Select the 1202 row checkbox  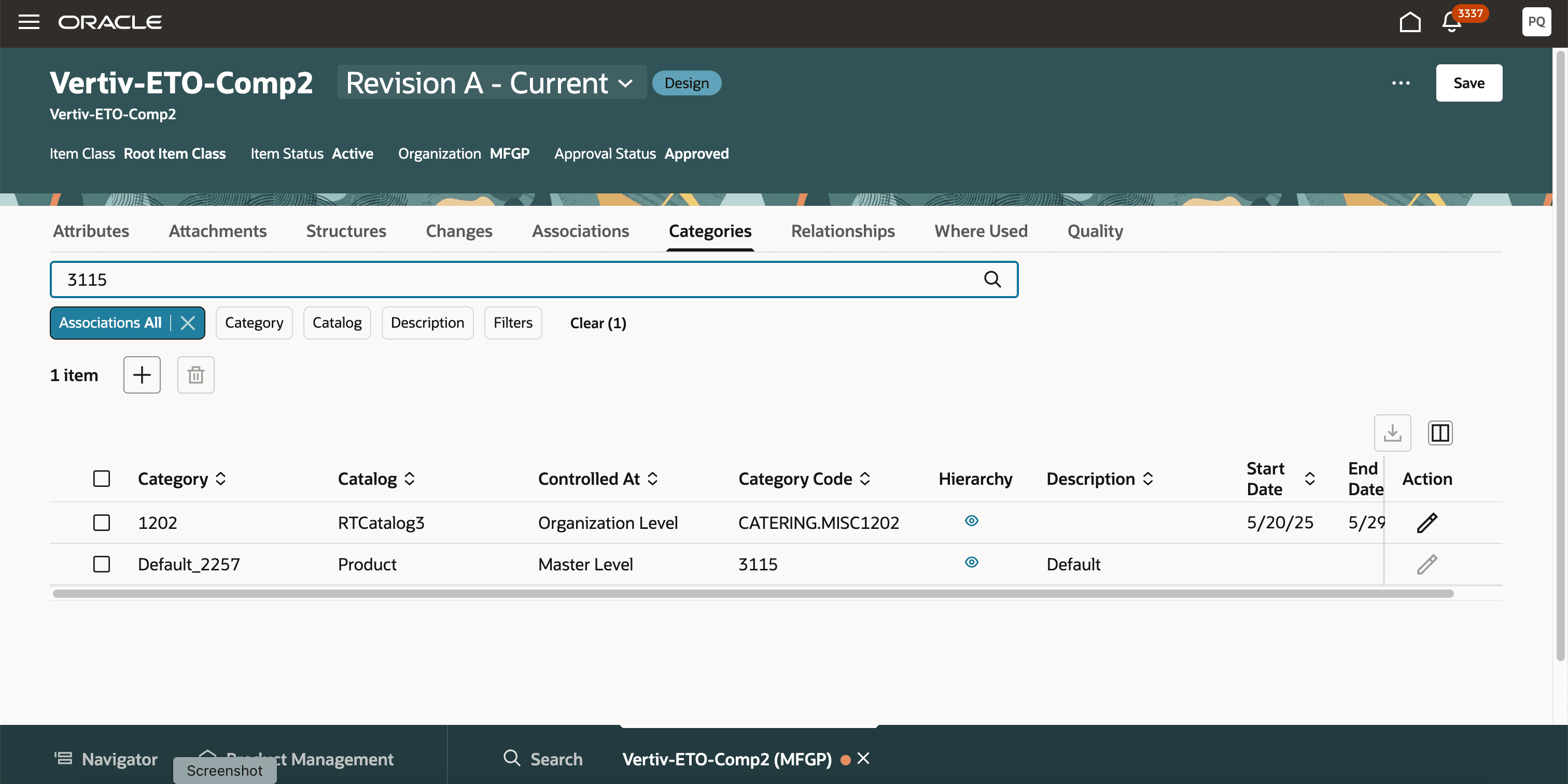[x=102, y=523]
